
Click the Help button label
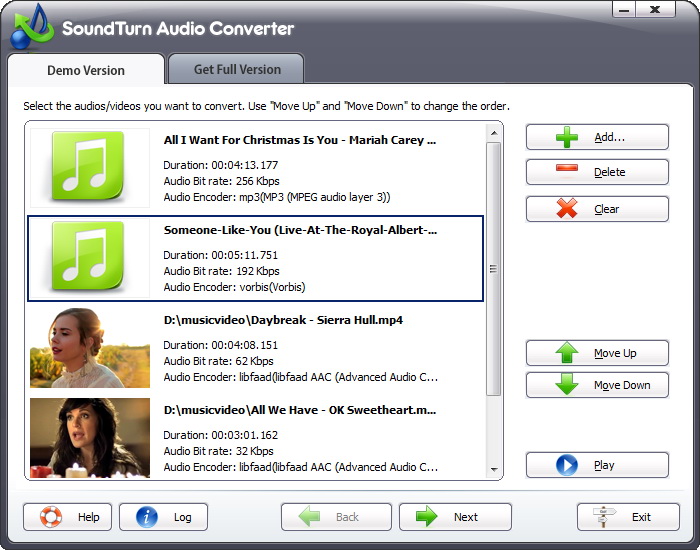(x=88, y=517)
